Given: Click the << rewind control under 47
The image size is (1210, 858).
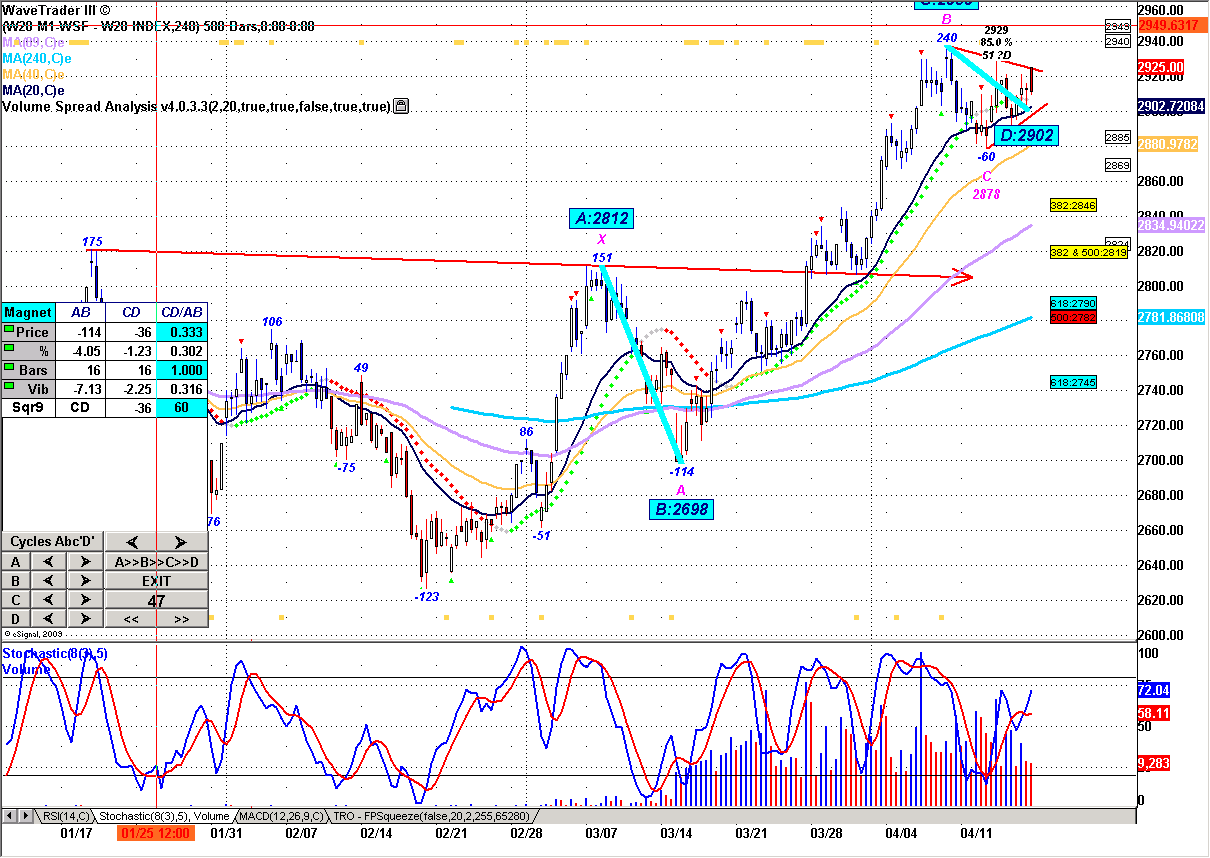Looking at the screenshot, I should 131,619.
